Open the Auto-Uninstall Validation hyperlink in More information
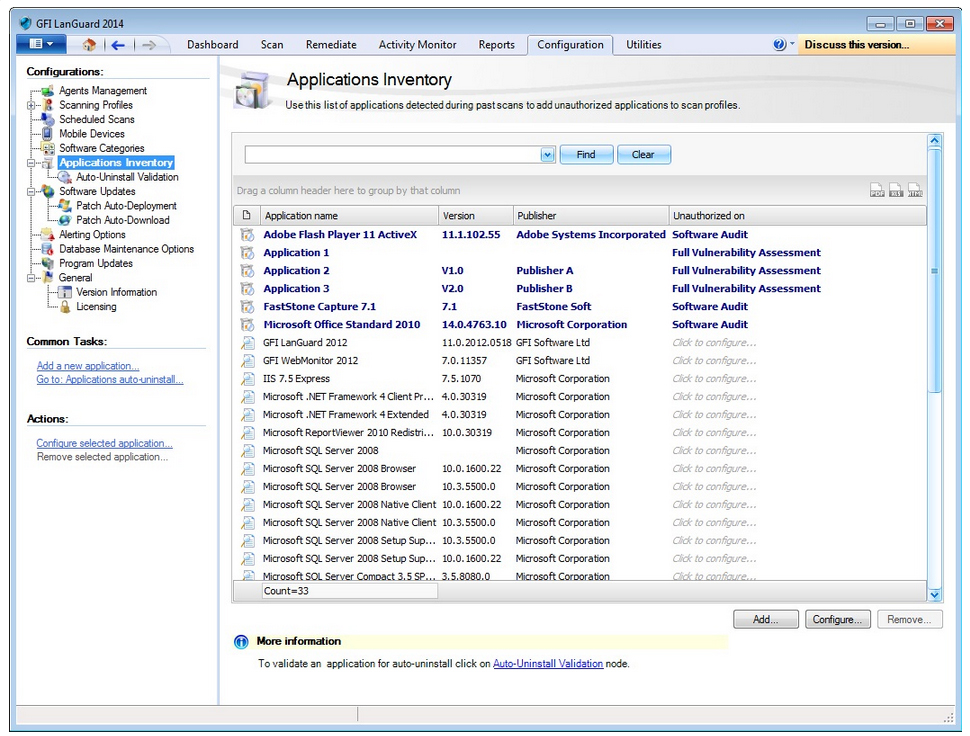 [547, 664]
